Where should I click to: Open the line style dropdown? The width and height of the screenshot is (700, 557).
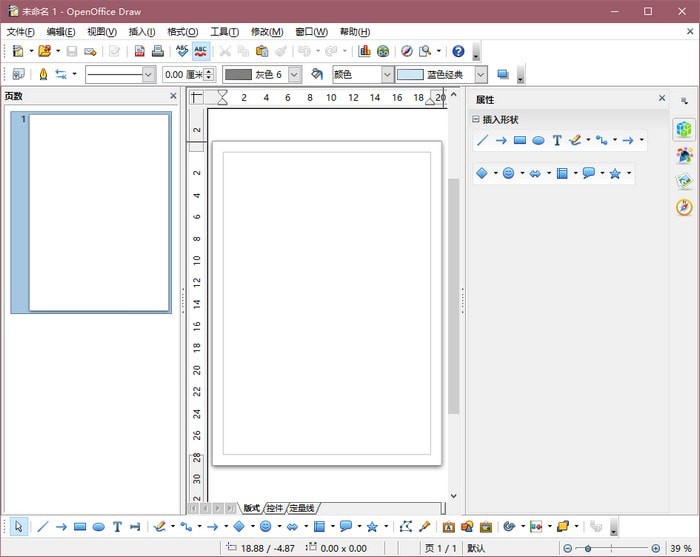[149, 74]
